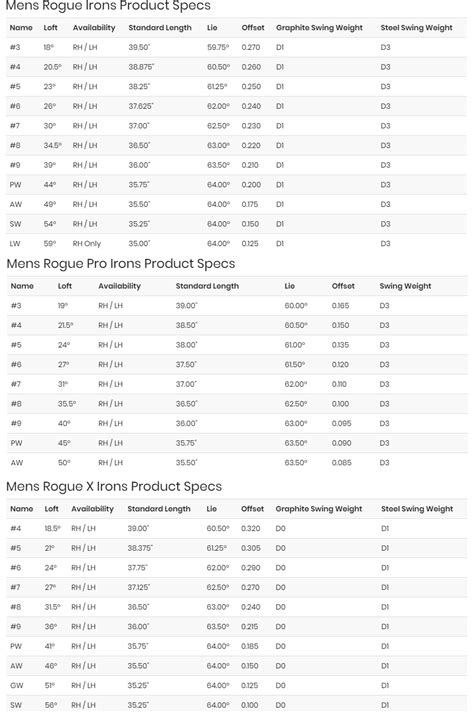The height and width of the screenshot is (713, 474).
Task: Click the Mens Rogue X Irons Product Specs heading
Action: point(114,487)
